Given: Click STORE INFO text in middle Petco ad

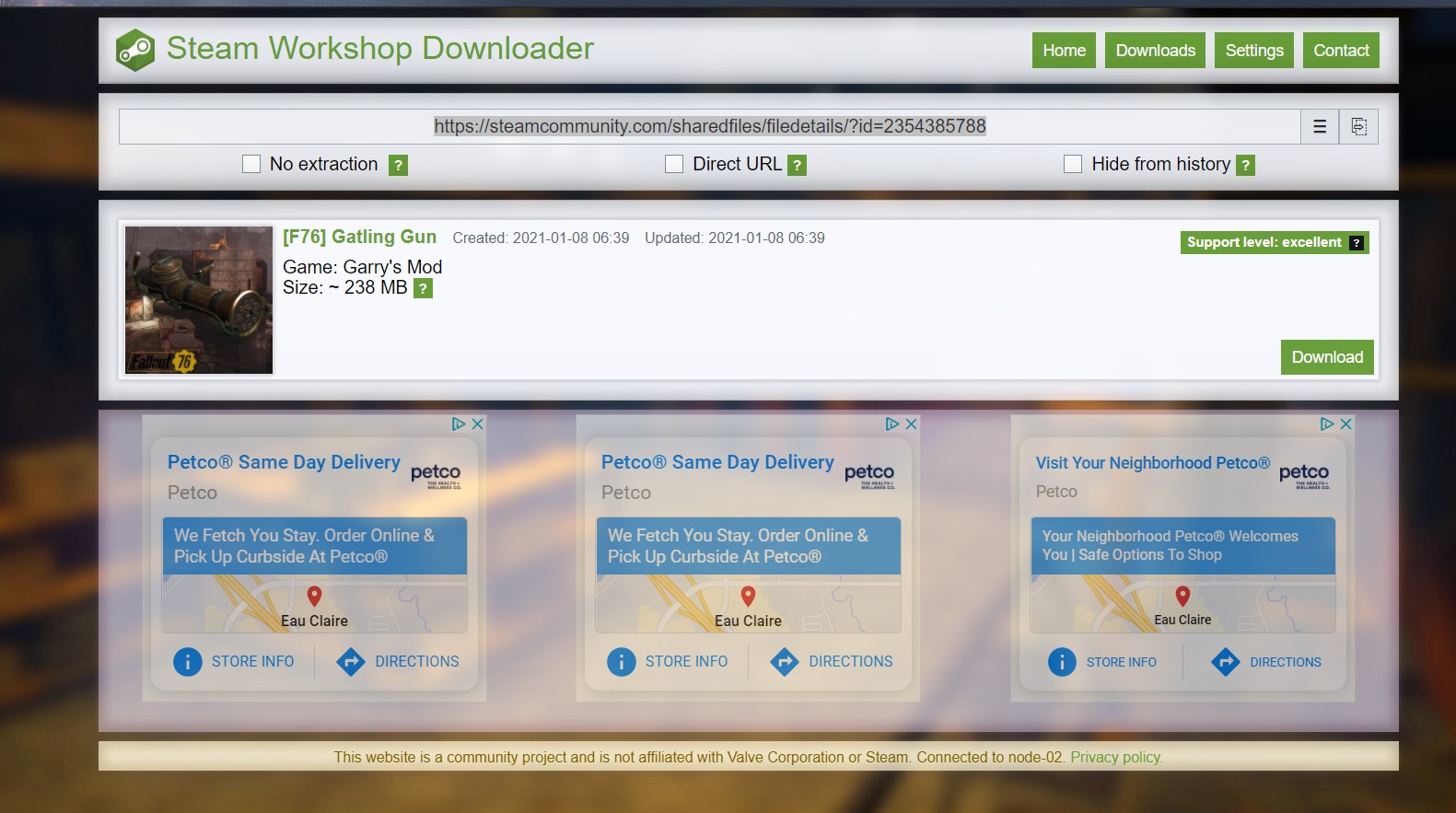Looking at the screenshot, I should [x=686, y=661].
